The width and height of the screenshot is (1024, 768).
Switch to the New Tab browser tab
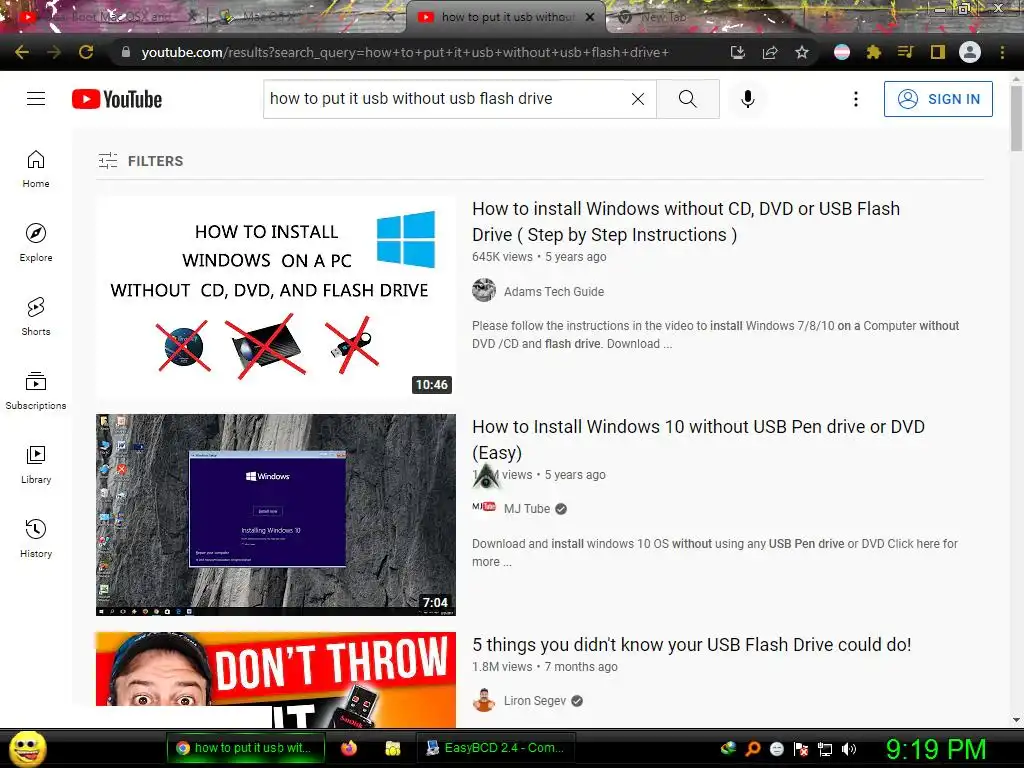coord(663,18)
